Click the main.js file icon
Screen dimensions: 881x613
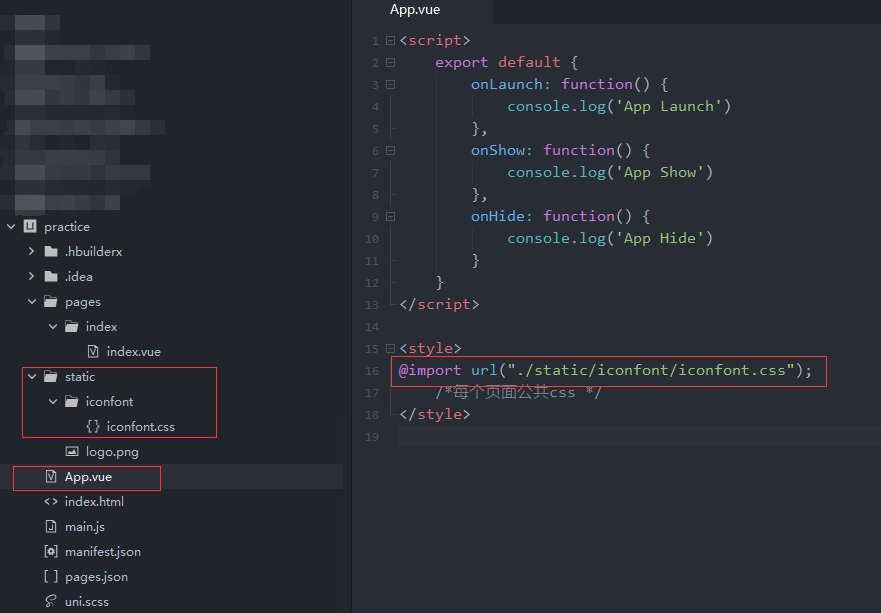51,526
